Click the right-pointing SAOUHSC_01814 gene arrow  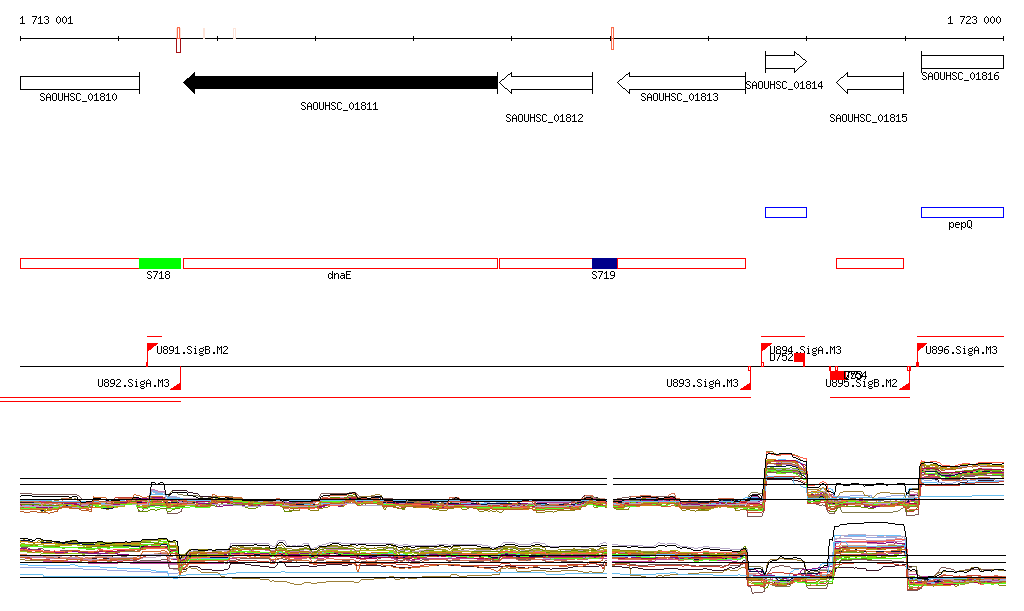[786, 62]
